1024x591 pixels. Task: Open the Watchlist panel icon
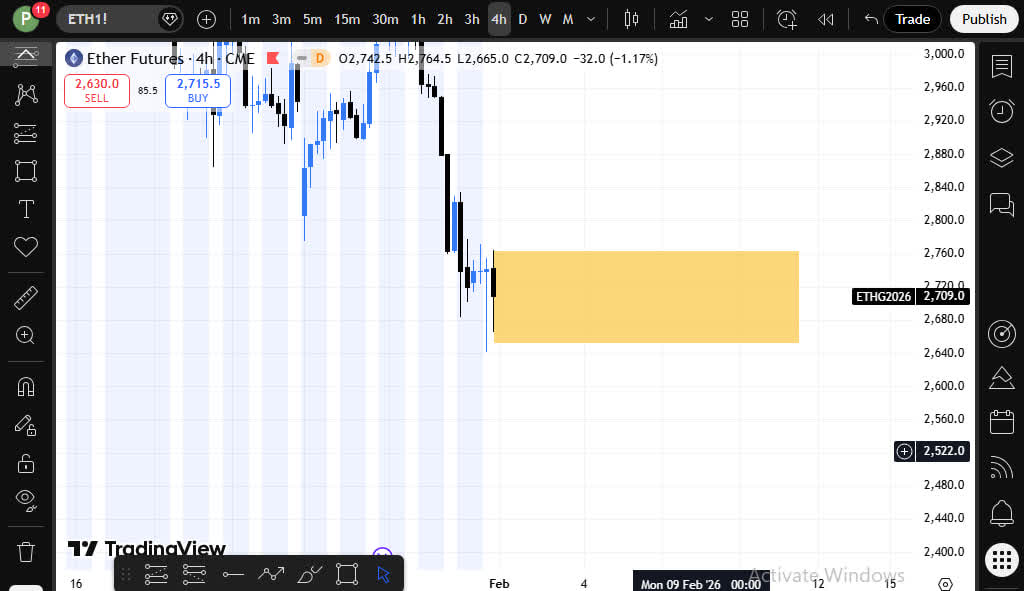point(1001,66)
